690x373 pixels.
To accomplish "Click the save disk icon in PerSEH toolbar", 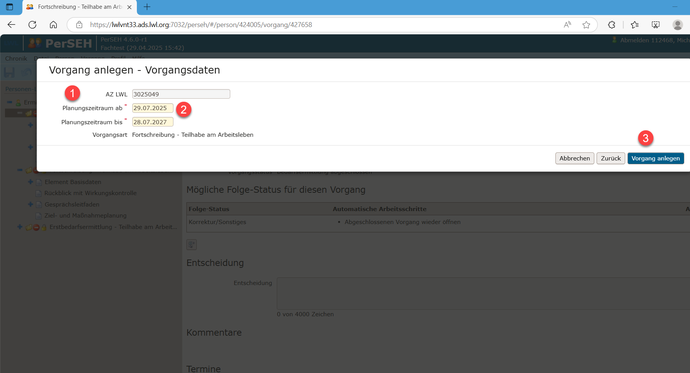I will (x=9, y=72).
